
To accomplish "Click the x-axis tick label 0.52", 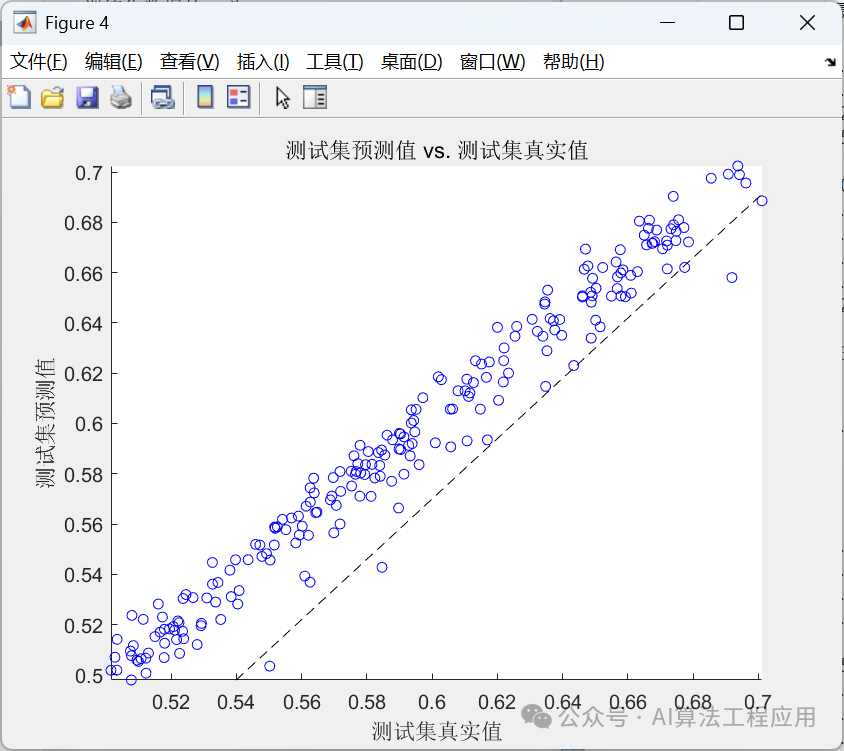I will coord(171,702).
